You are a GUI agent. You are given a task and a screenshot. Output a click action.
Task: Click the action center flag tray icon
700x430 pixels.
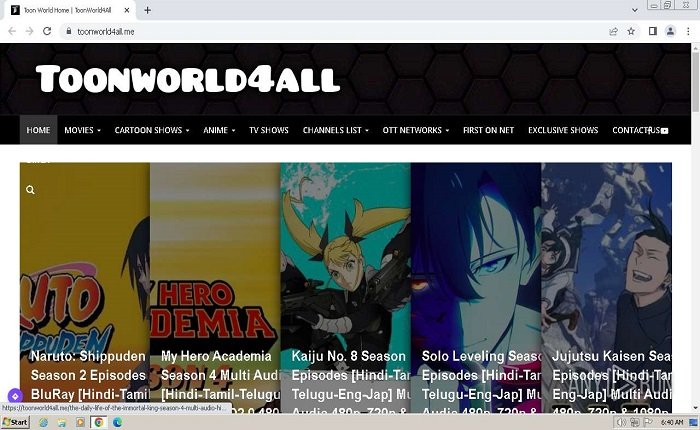click(x=648, y=422)
